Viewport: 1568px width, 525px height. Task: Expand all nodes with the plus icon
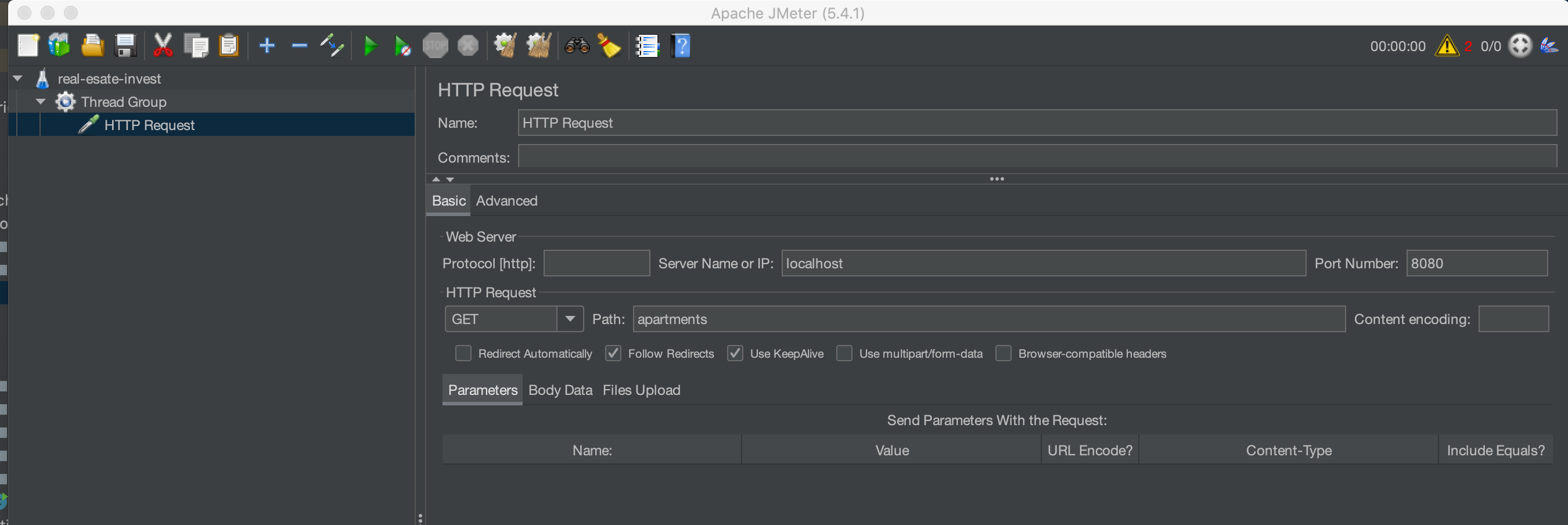[267, 46]
